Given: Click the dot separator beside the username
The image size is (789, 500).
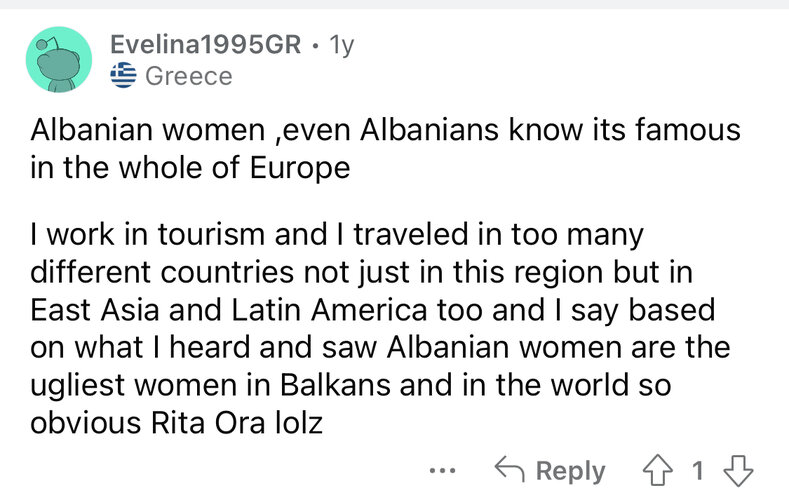Looking at the screenshot, I should (x=315, y=46).
